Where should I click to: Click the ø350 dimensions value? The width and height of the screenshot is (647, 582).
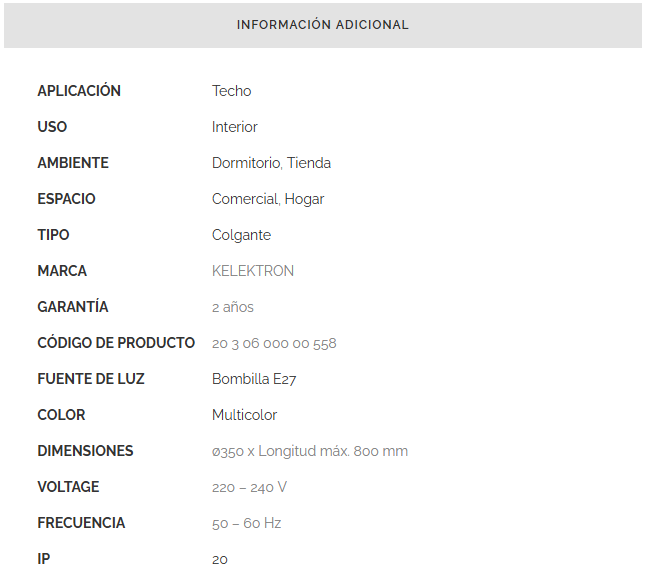point(310,451)
